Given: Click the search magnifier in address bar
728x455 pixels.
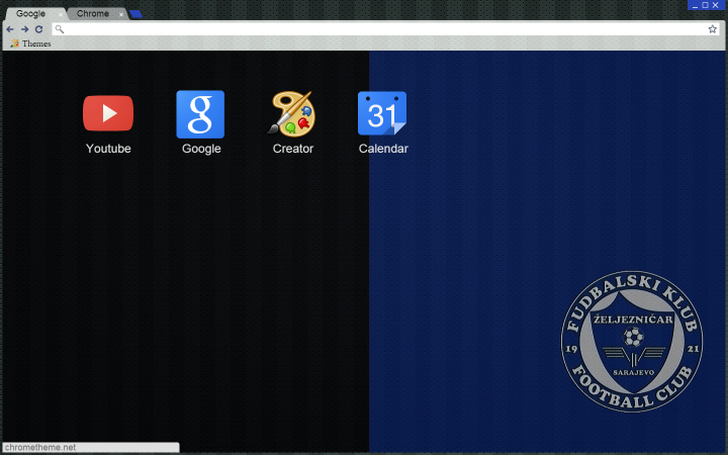Looking at the screenshot, I should [59, 29].
